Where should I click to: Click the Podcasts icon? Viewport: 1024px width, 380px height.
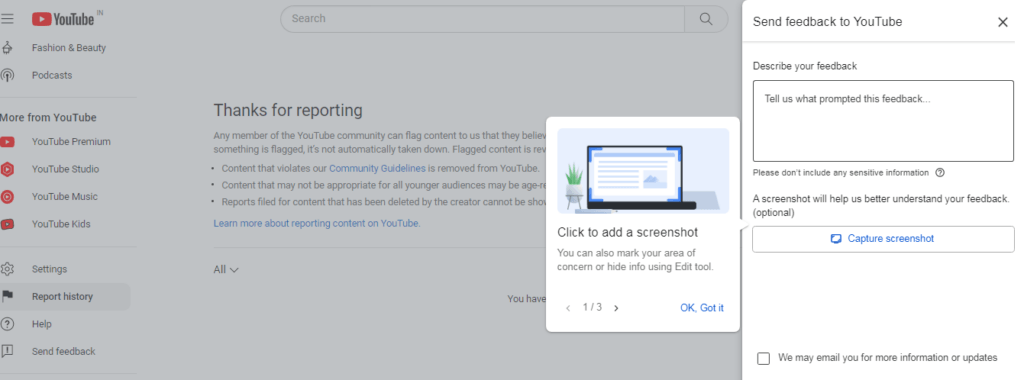tap(7, 75)
